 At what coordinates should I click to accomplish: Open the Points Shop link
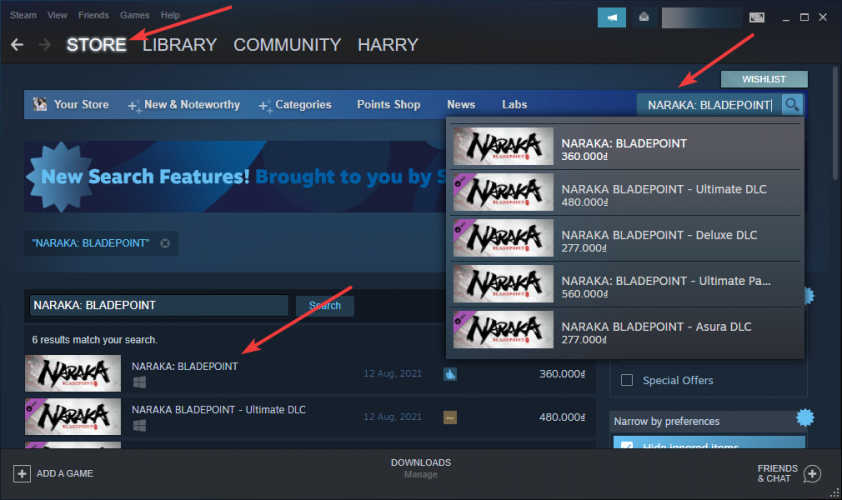[389, 105]
